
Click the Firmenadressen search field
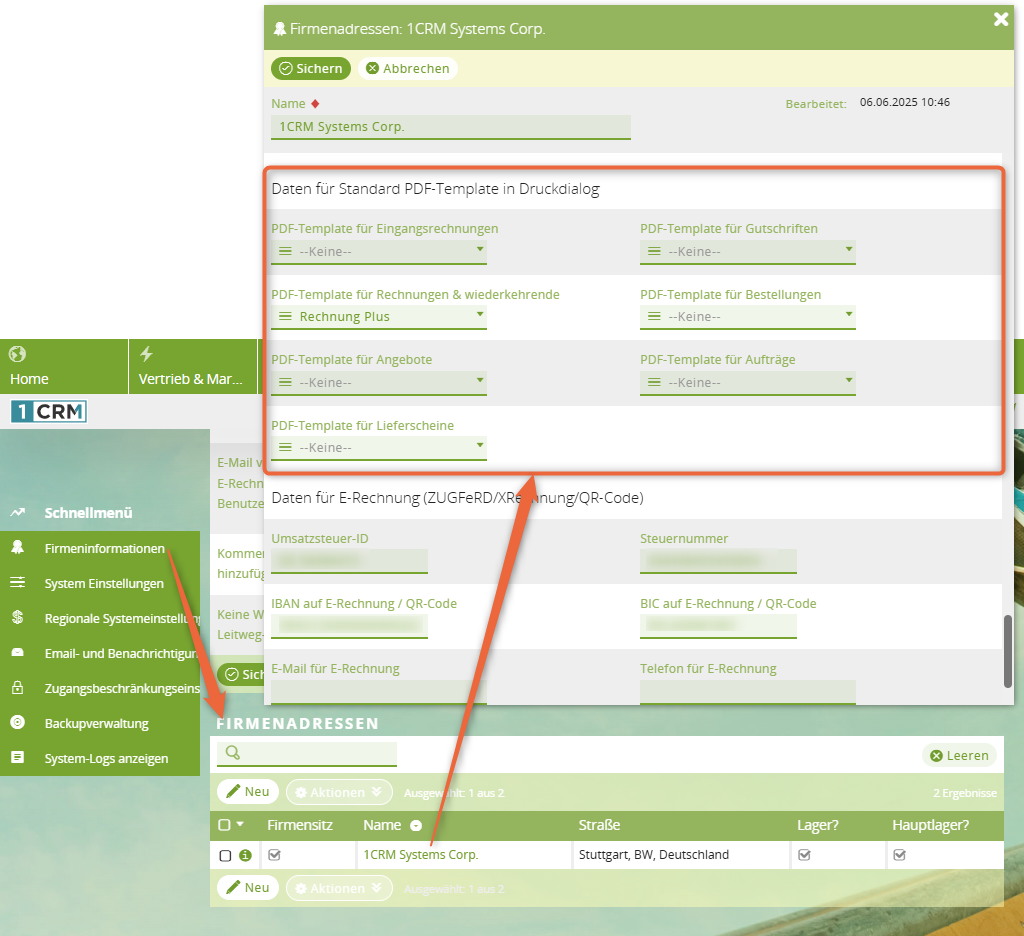(307, 754)
